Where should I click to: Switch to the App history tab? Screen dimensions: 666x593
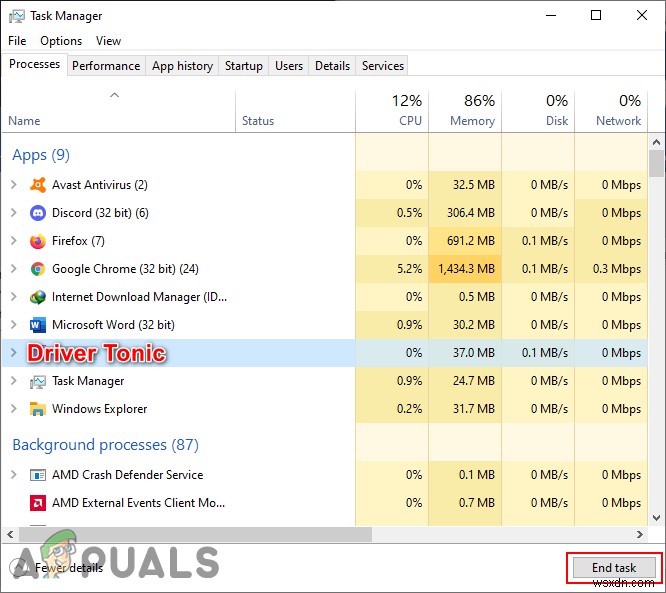[182, 66]
